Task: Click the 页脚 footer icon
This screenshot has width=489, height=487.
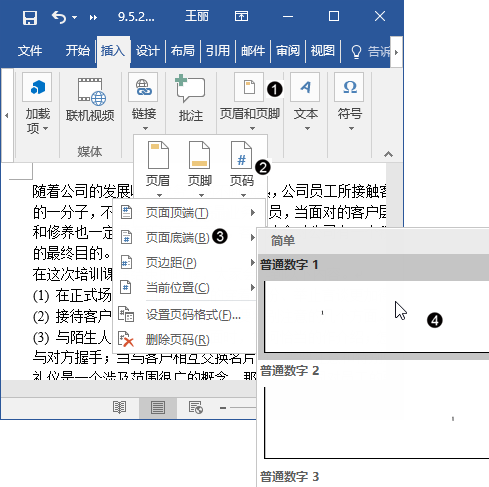Action: [x=199, y=155]
